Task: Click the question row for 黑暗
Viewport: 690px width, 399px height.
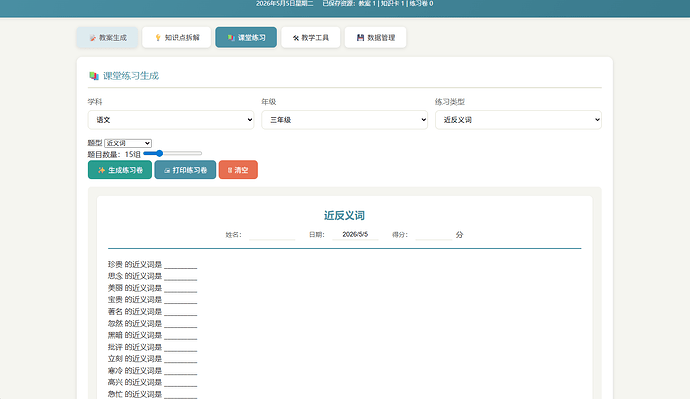Action: [152, 335]
